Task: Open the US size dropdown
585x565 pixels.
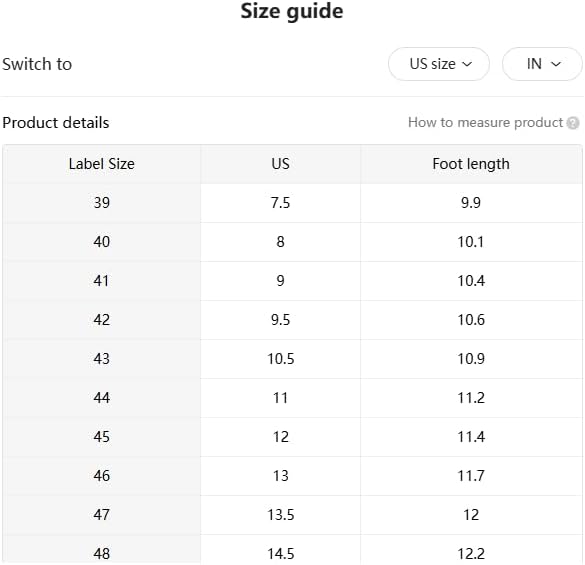Action: tap(439, 64)
